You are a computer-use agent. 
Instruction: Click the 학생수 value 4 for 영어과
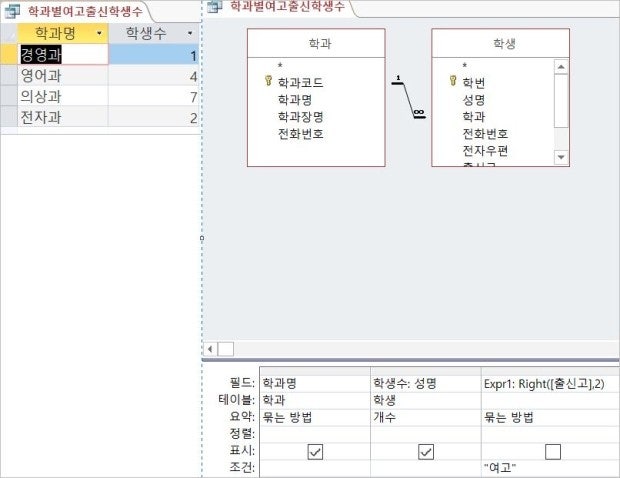point(153,75)
